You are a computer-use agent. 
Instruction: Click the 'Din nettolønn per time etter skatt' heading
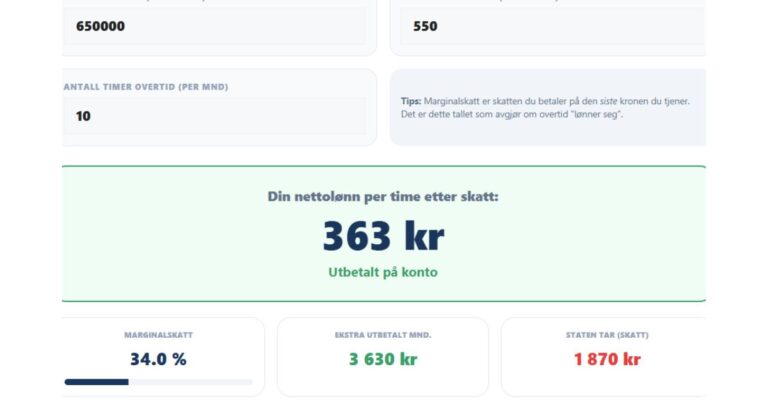(383, 197)
